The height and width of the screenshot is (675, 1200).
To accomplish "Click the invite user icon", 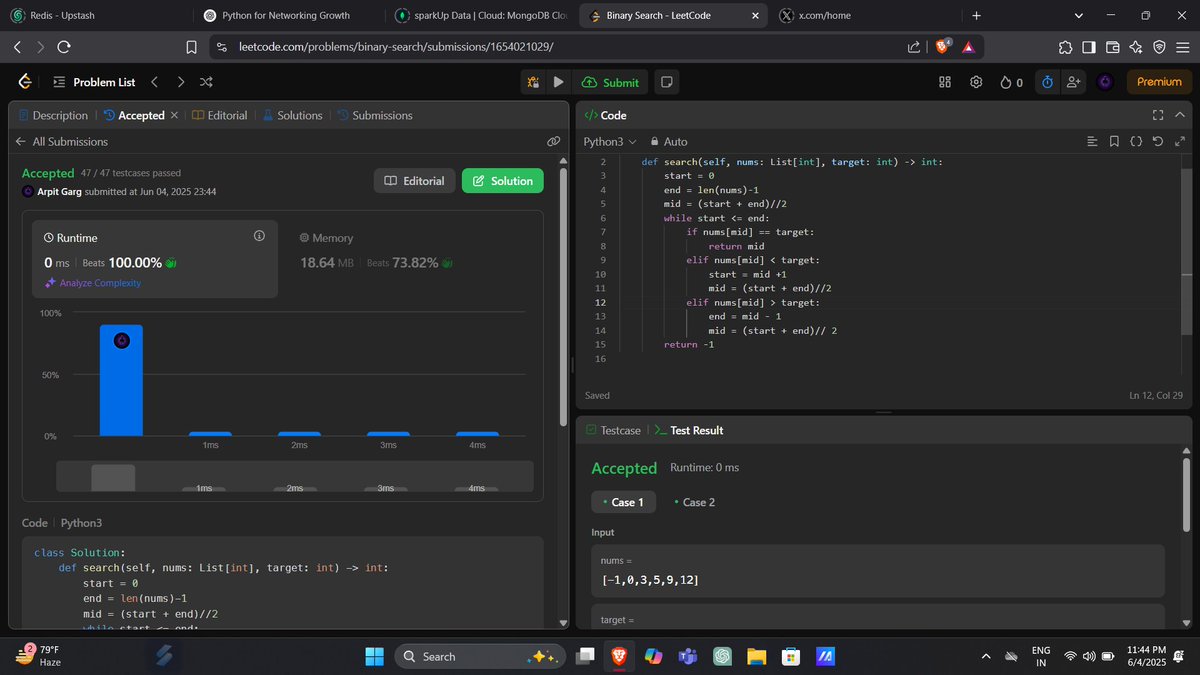I will coord(1073,82).
